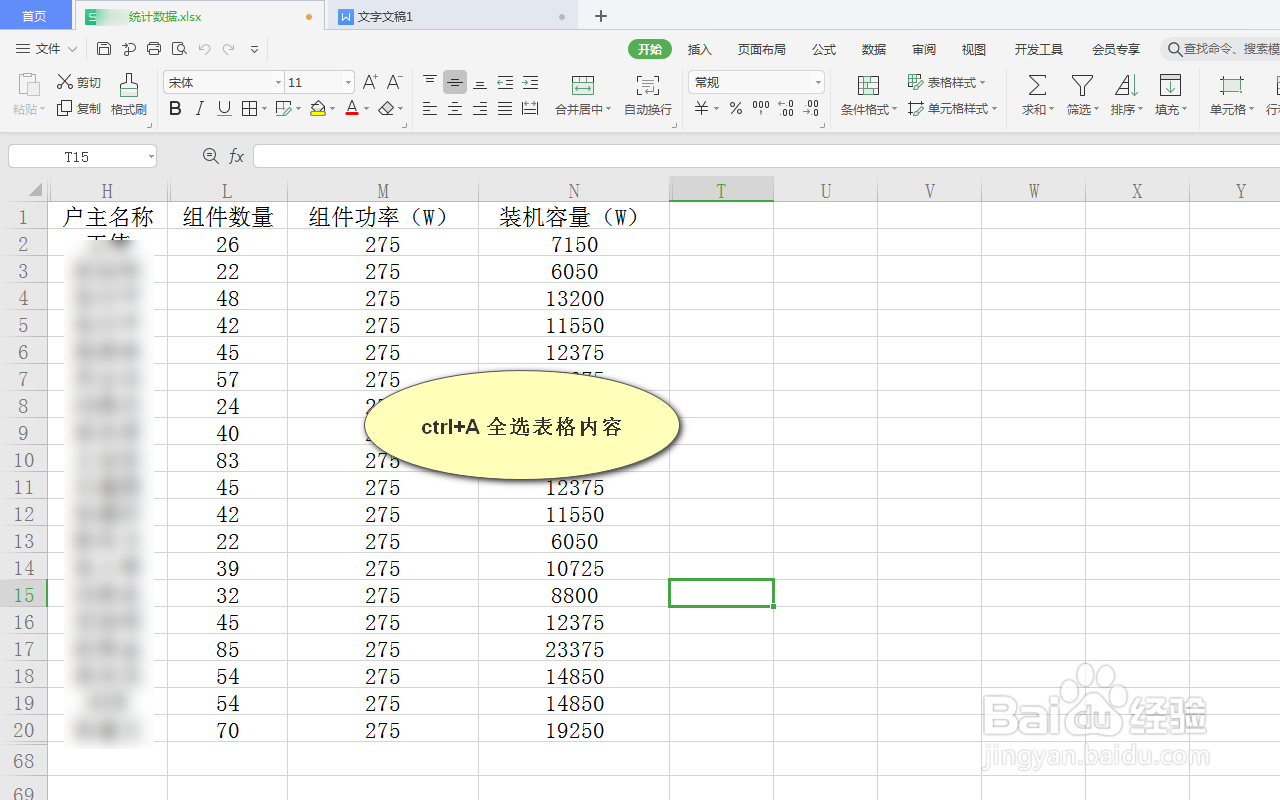Select the Format Painter (格式刷) brush

[129, 95]
